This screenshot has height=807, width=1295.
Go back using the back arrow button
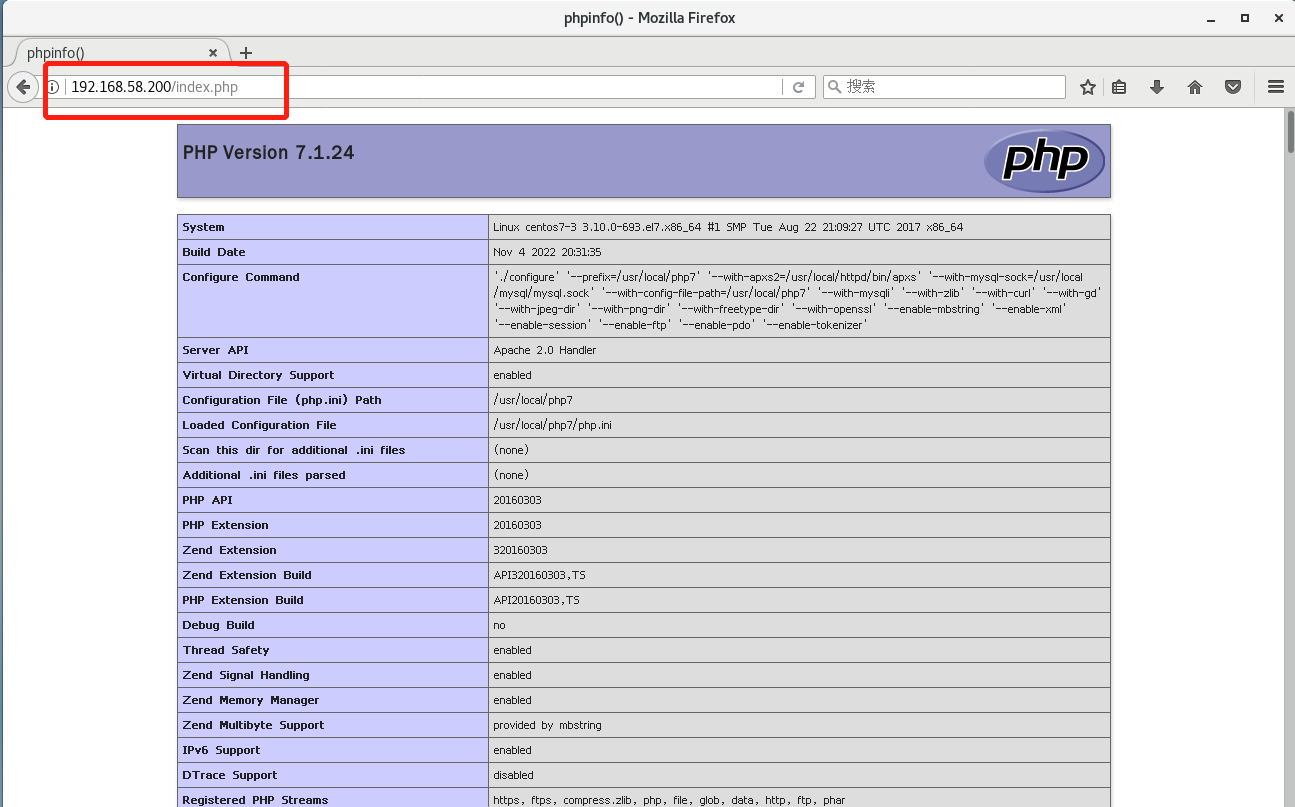point(23,87)
